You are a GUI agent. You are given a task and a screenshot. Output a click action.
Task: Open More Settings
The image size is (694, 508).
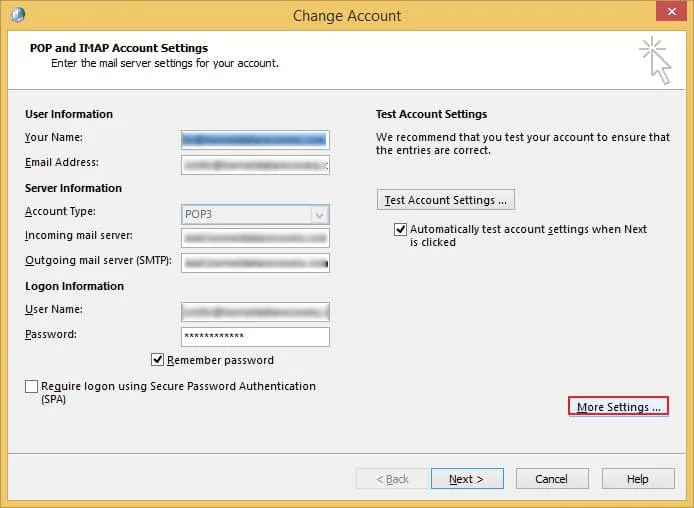click(618, 407)
